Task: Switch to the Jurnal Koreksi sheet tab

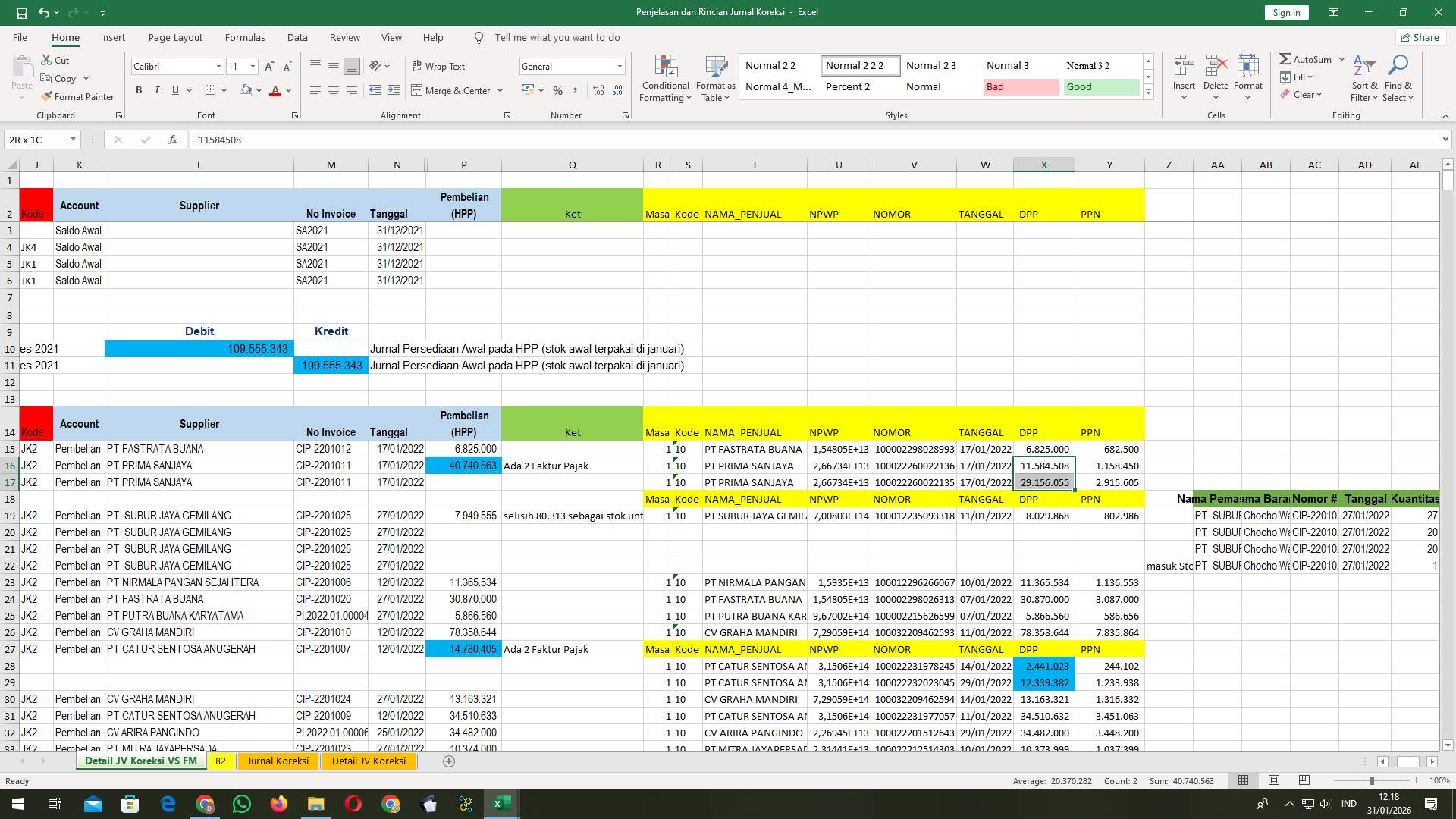Action: click(x=278, y=761)
